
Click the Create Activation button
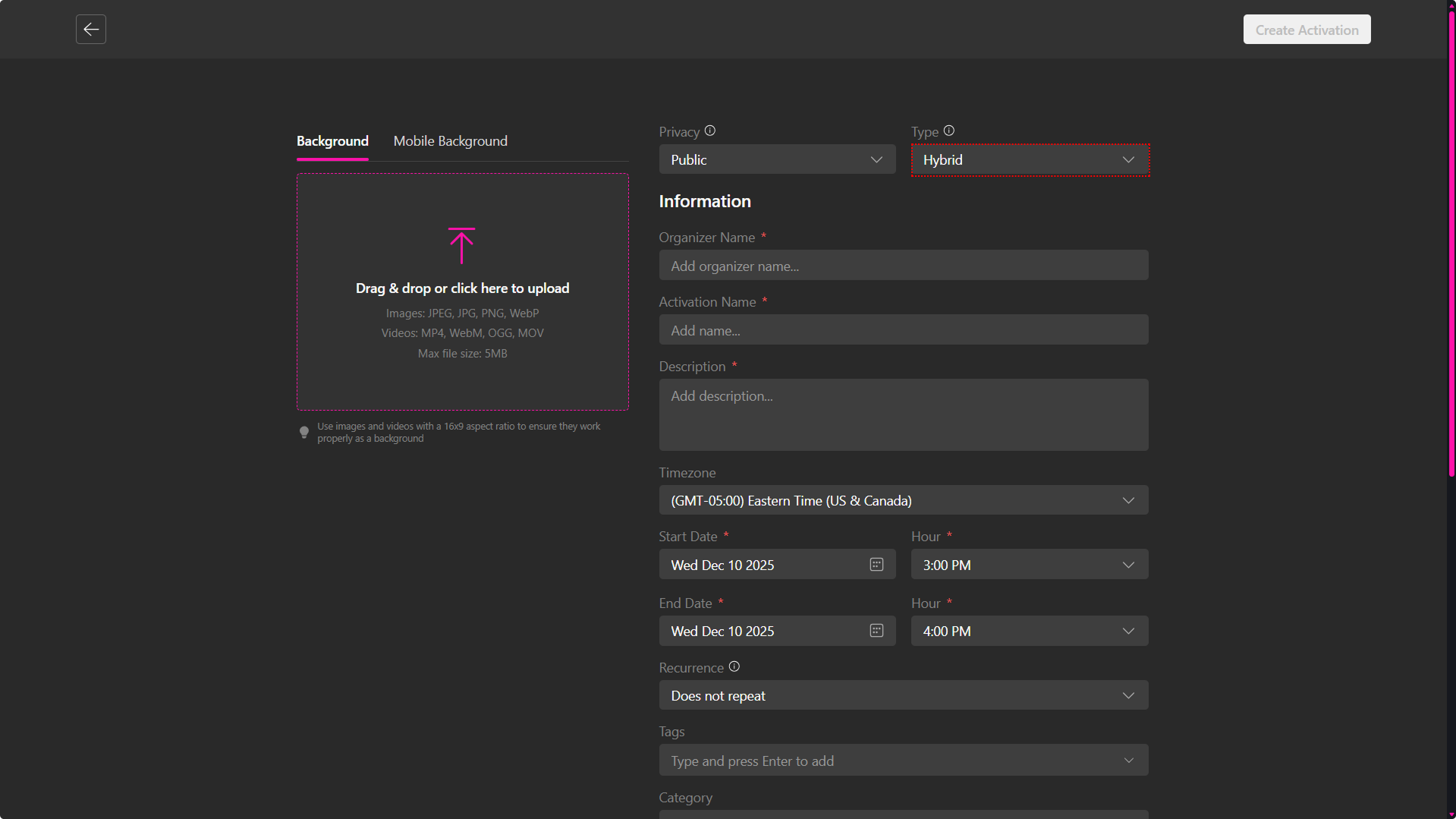1306,30
